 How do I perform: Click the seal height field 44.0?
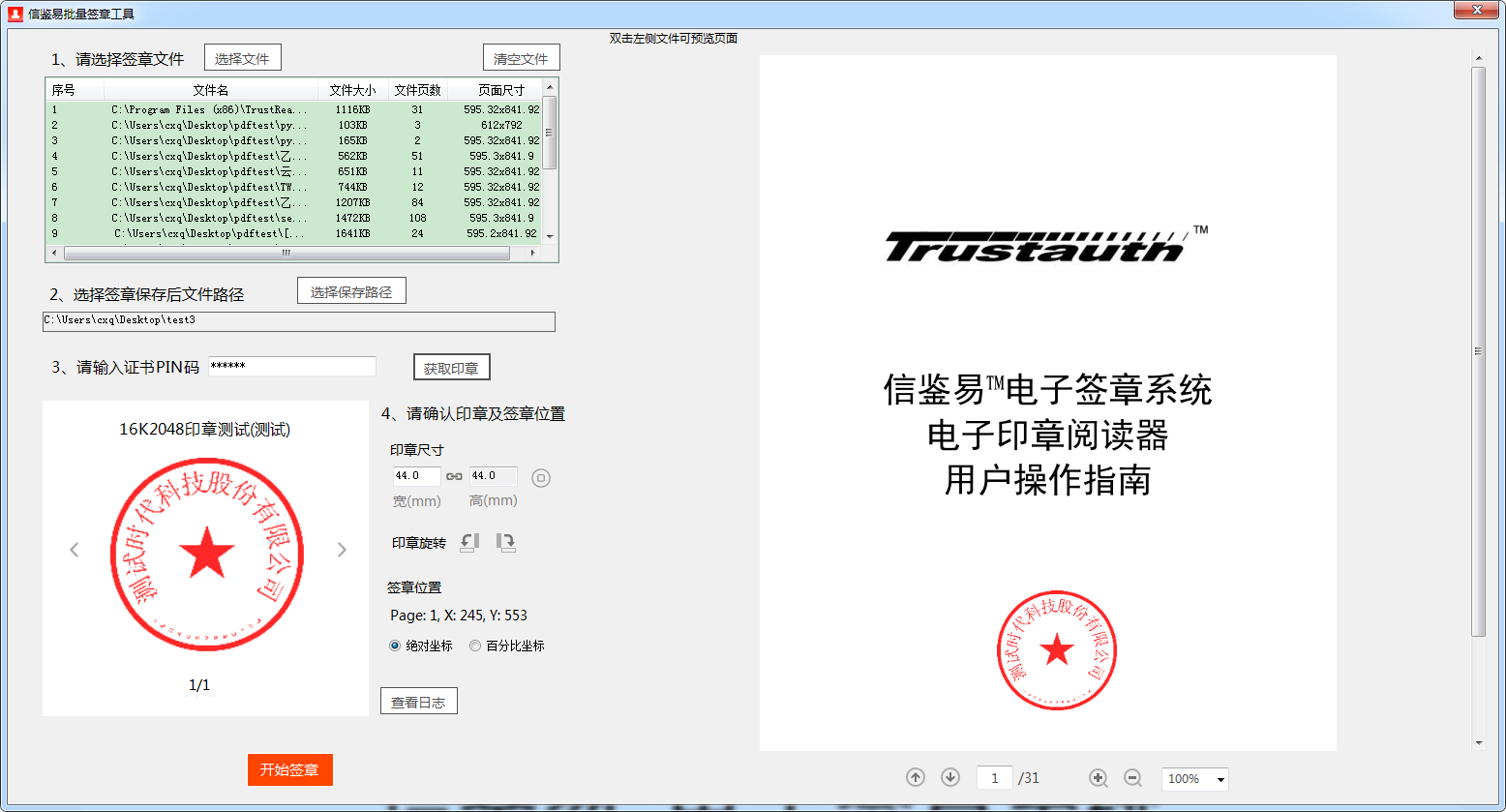coord(493,476)
